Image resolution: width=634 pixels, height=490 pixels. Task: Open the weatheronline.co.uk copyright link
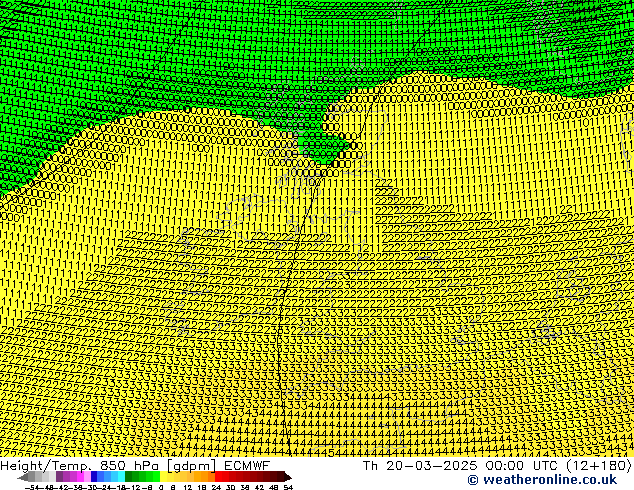tap(542, 480)
